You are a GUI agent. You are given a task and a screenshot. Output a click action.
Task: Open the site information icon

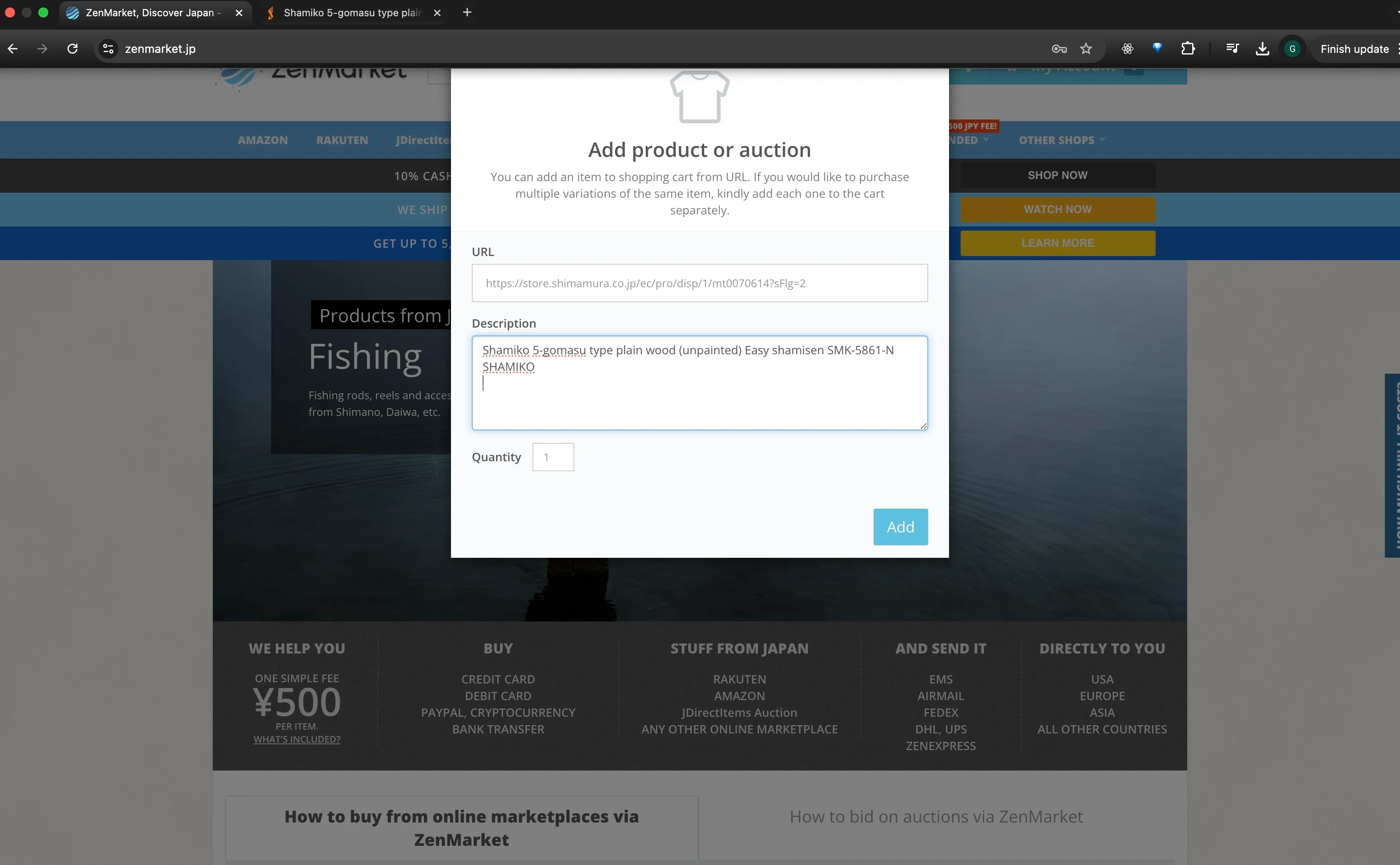(108, 49)
